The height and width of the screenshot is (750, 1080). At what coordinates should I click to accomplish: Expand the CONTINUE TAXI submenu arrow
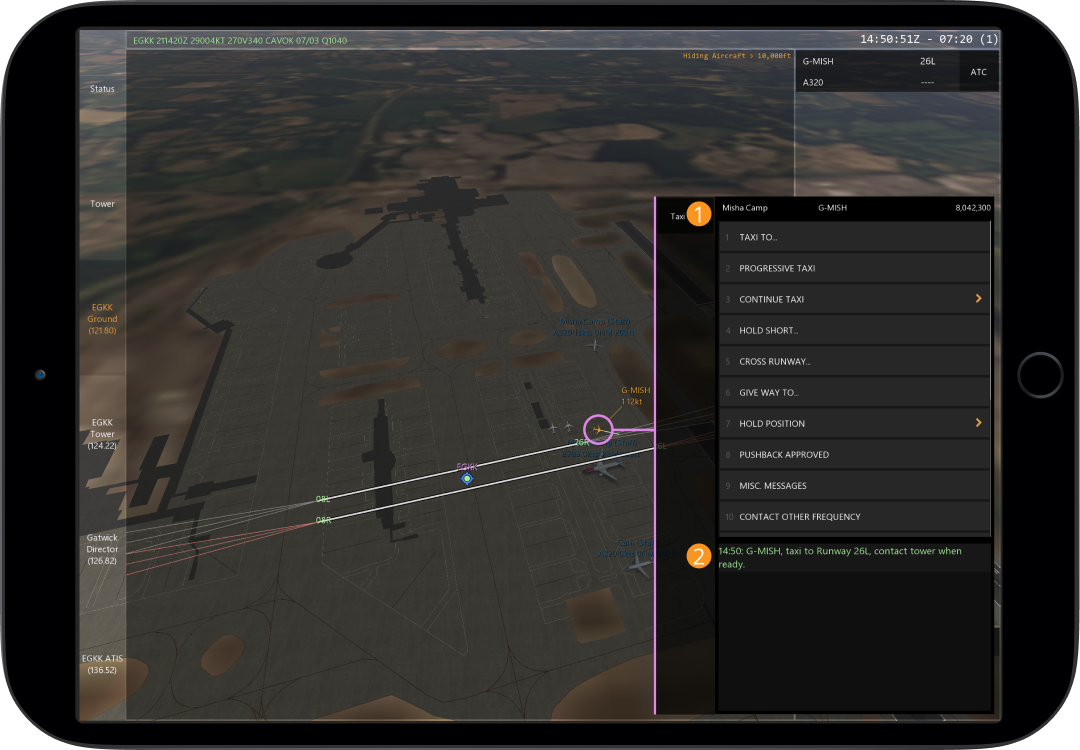[977, 299]
